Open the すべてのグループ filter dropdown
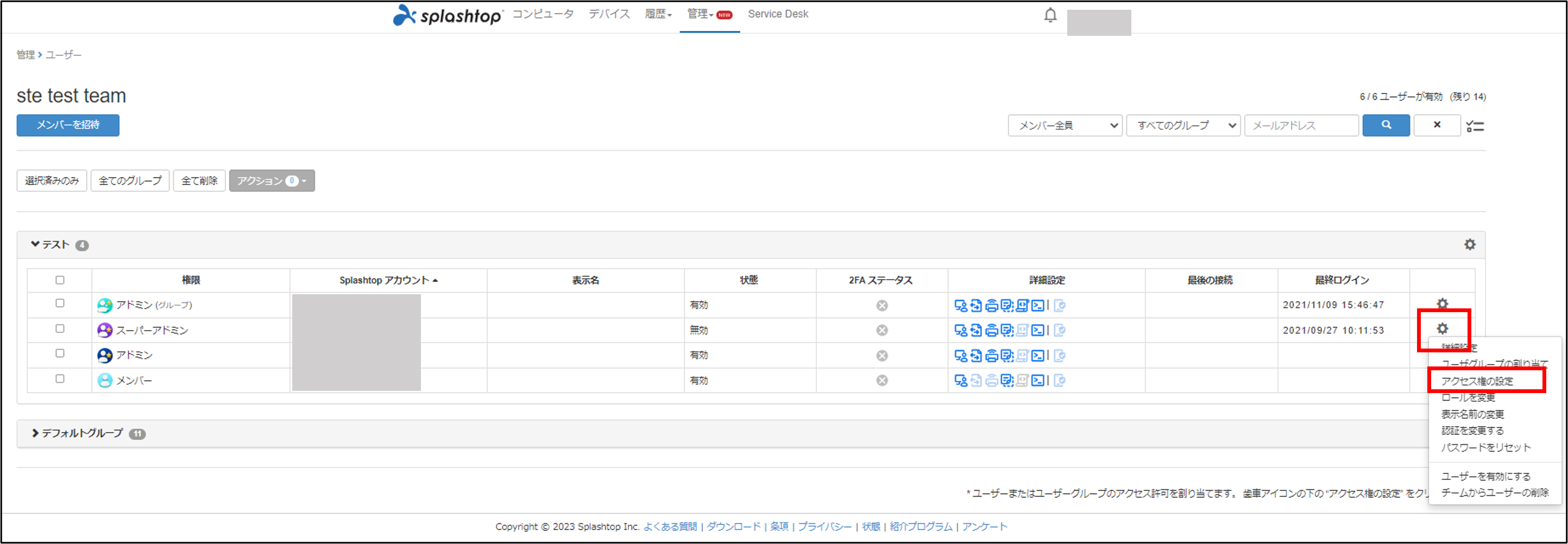This screenshot has height=544, width=1568. [x=1183, y=125]
